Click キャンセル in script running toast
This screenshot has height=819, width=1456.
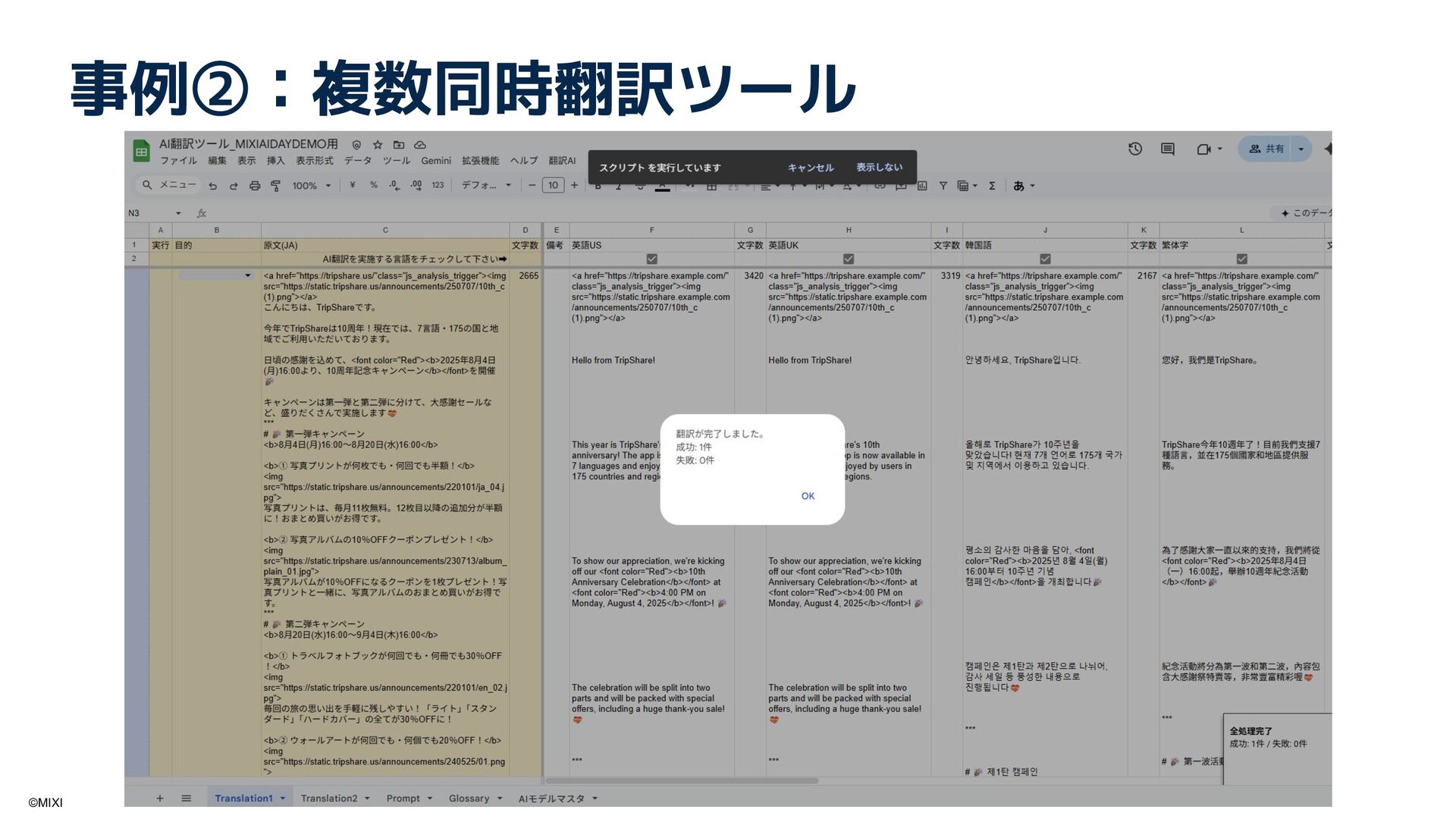pos(810,168)
